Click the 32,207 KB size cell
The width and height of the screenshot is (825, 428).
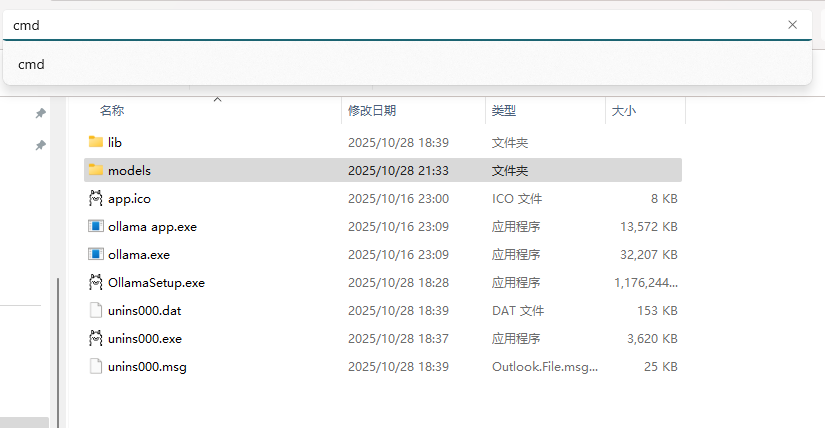pos(649,254)
